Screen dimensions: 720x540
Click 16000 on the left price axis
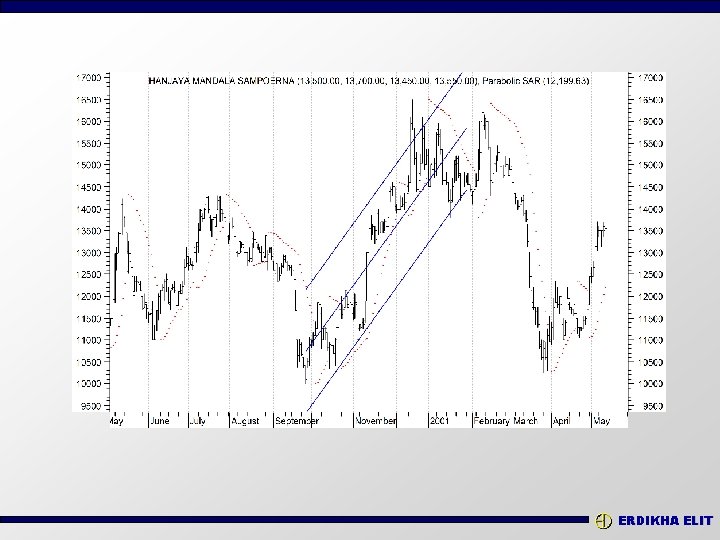(88, 122)
